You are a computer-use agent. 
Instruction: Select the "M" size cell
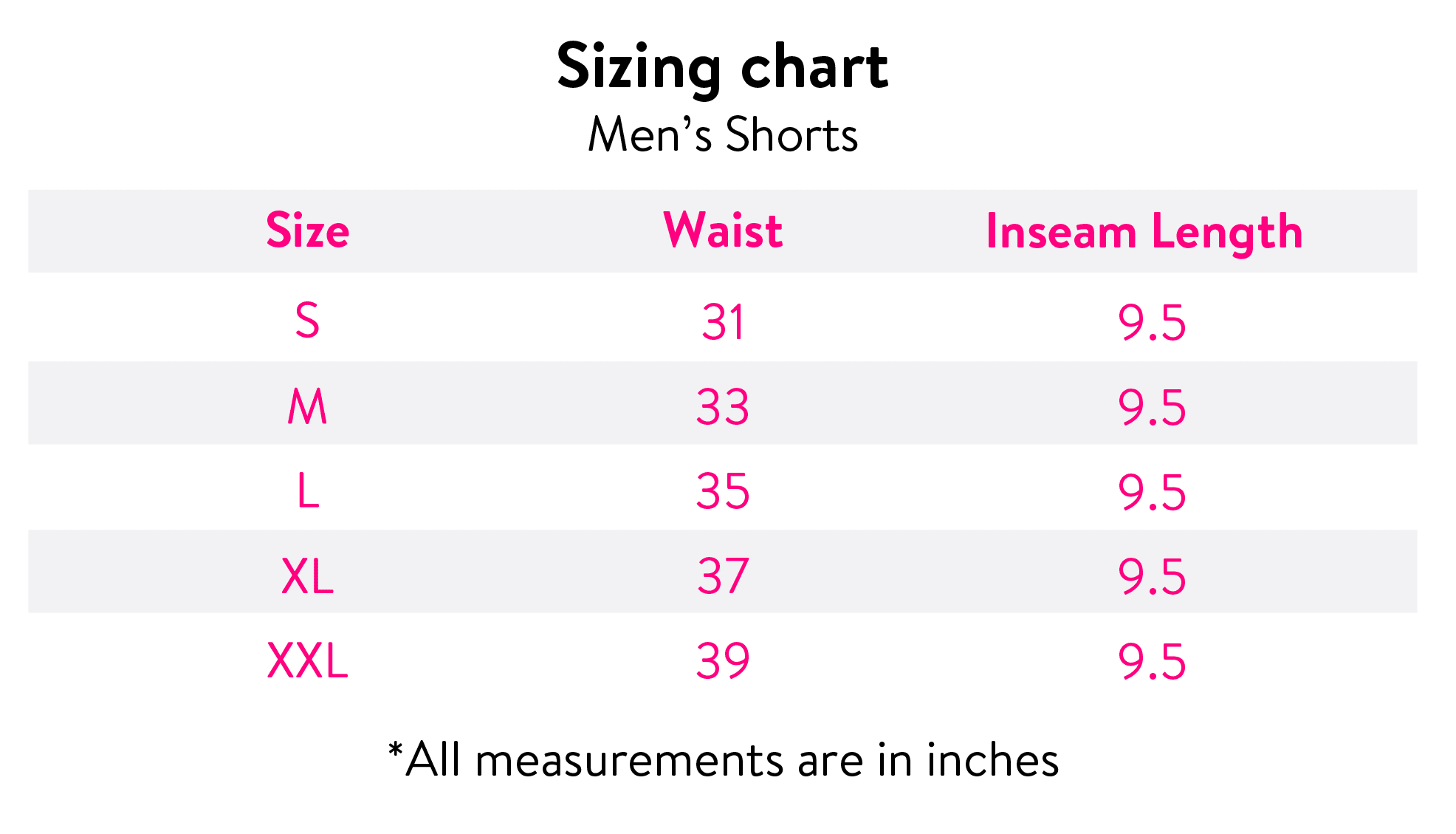pyautogui.click(x=307, y=406)
